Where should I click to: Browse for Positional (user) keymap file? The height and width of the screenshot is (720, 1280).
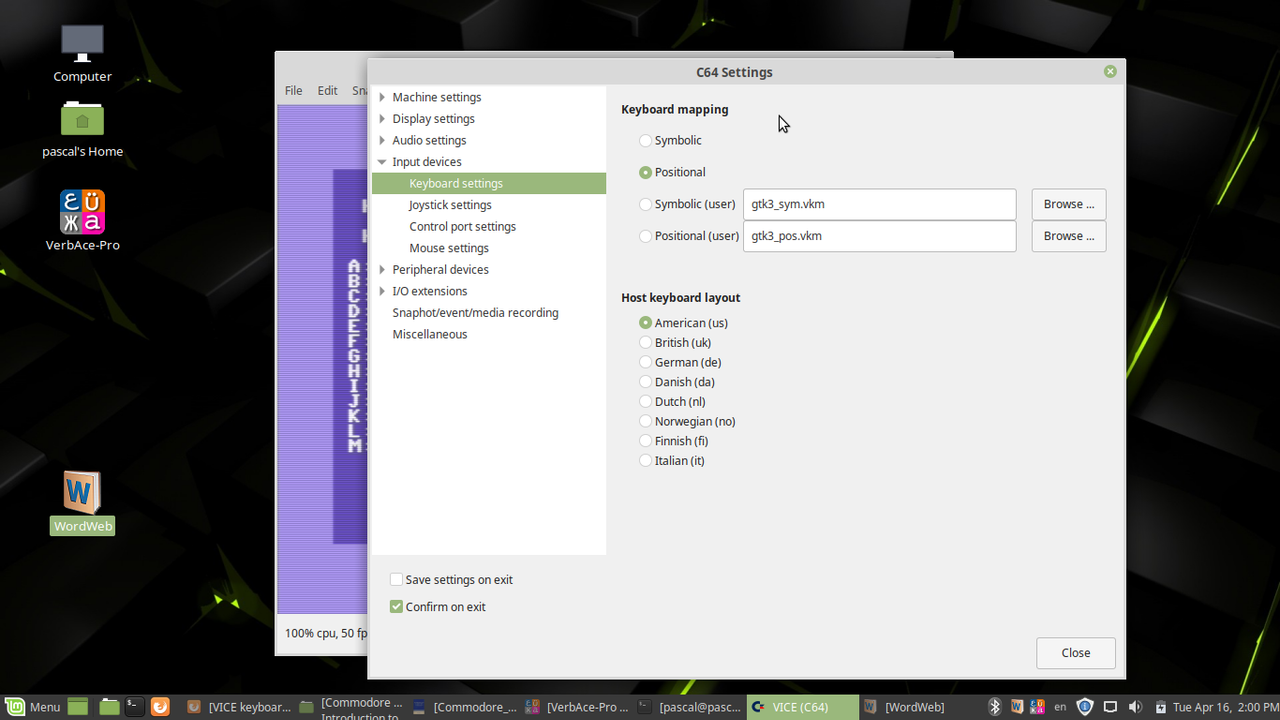(x=1069, y=236)
